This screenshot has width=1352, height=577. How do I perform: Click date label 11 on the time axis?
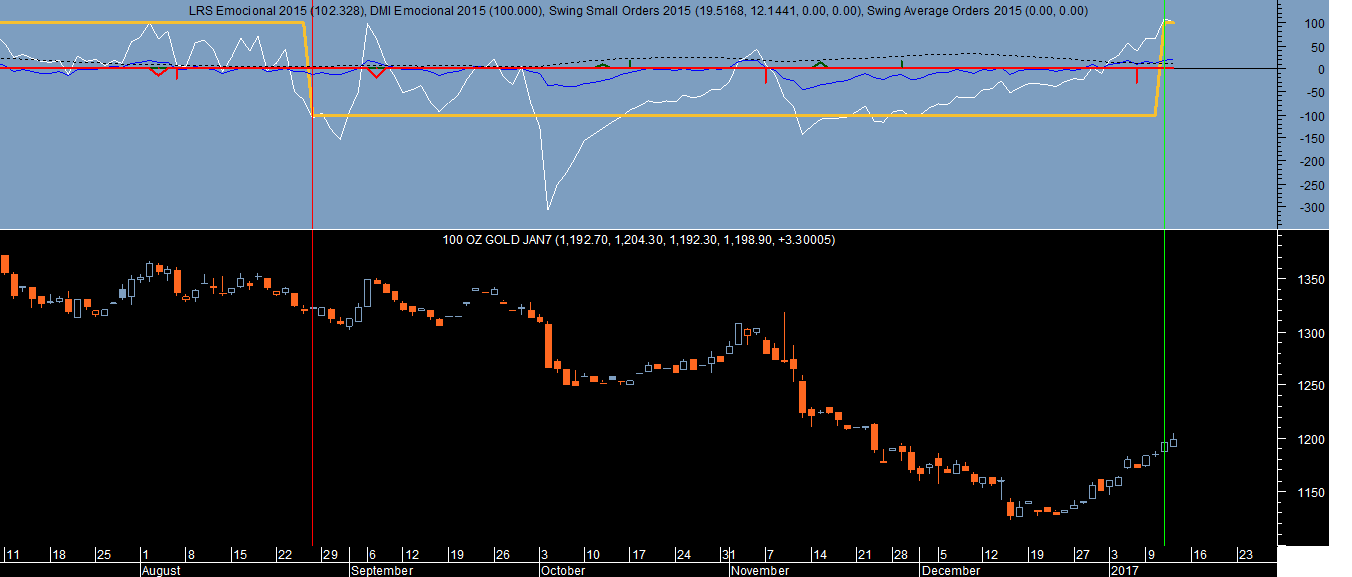point(13,555)
